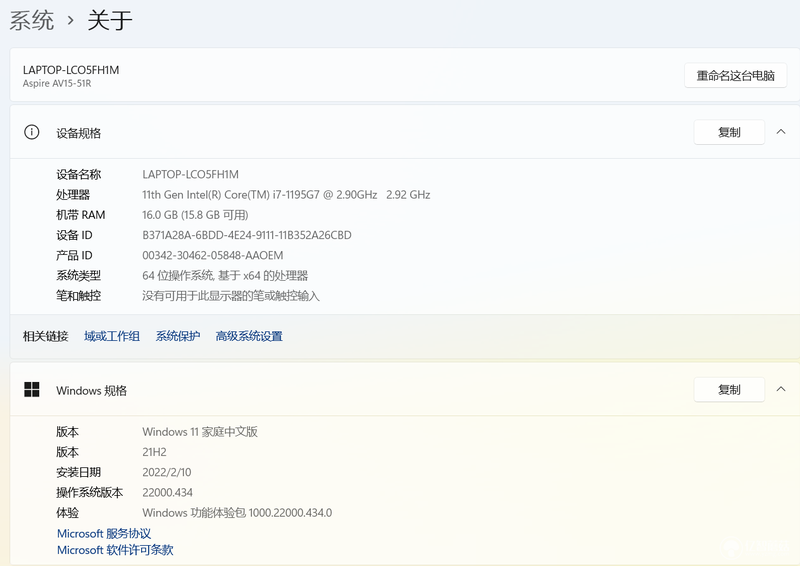Image resolution: width=800 pixels, height=566 pixels.
Task: Open the 域或工作组 link
Action: click(112, 336)
